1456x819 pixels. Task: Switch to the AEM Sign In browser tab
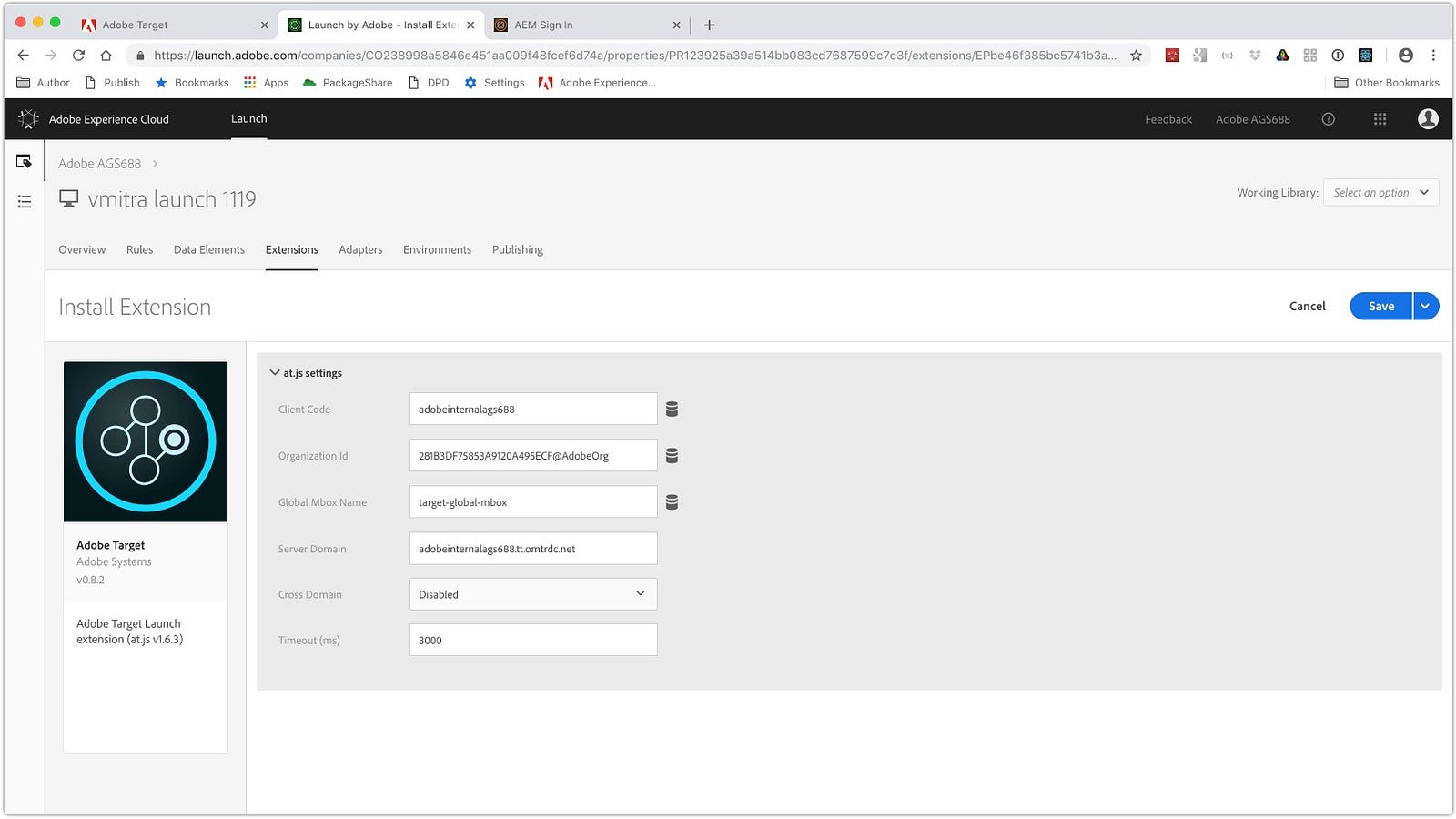coord(587,25)
